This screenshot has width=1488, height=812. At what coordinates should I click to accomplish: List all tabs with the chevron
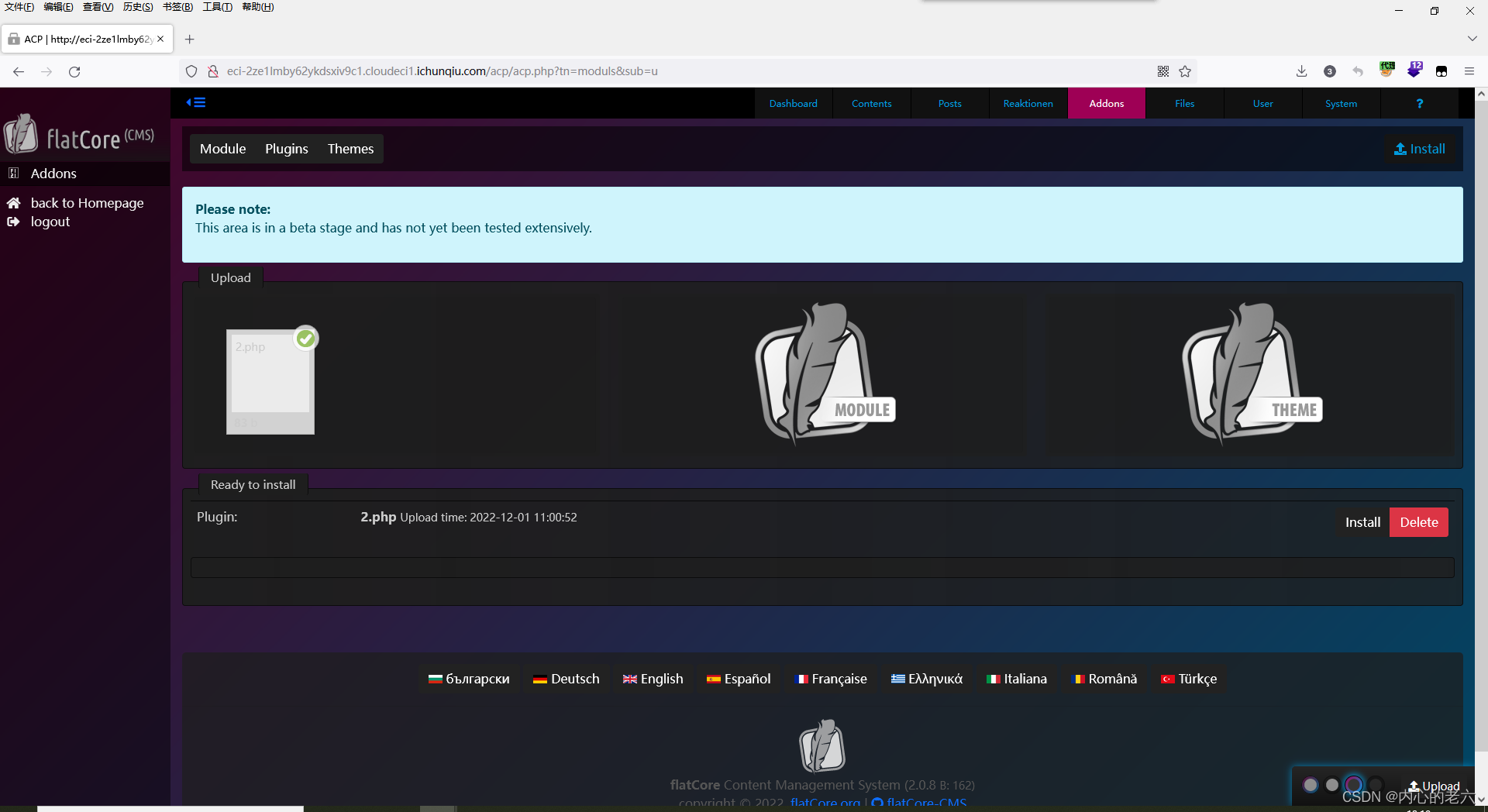1472,38
